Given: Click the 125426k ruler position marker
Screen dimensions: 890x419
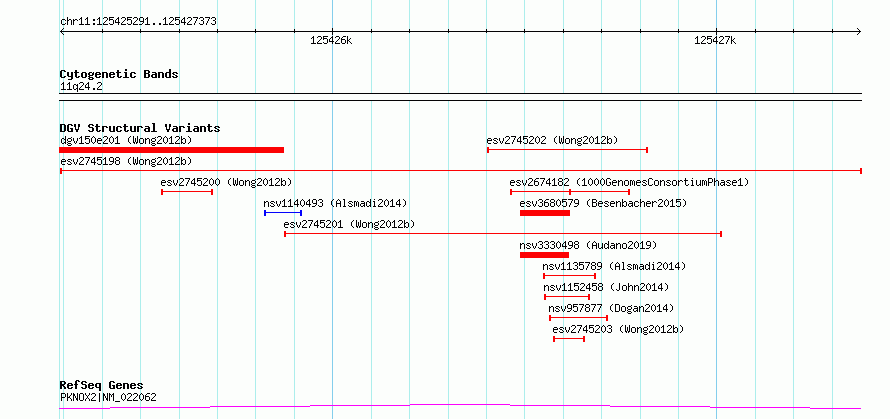Looking at the screenshot, I should click(331, 40).
